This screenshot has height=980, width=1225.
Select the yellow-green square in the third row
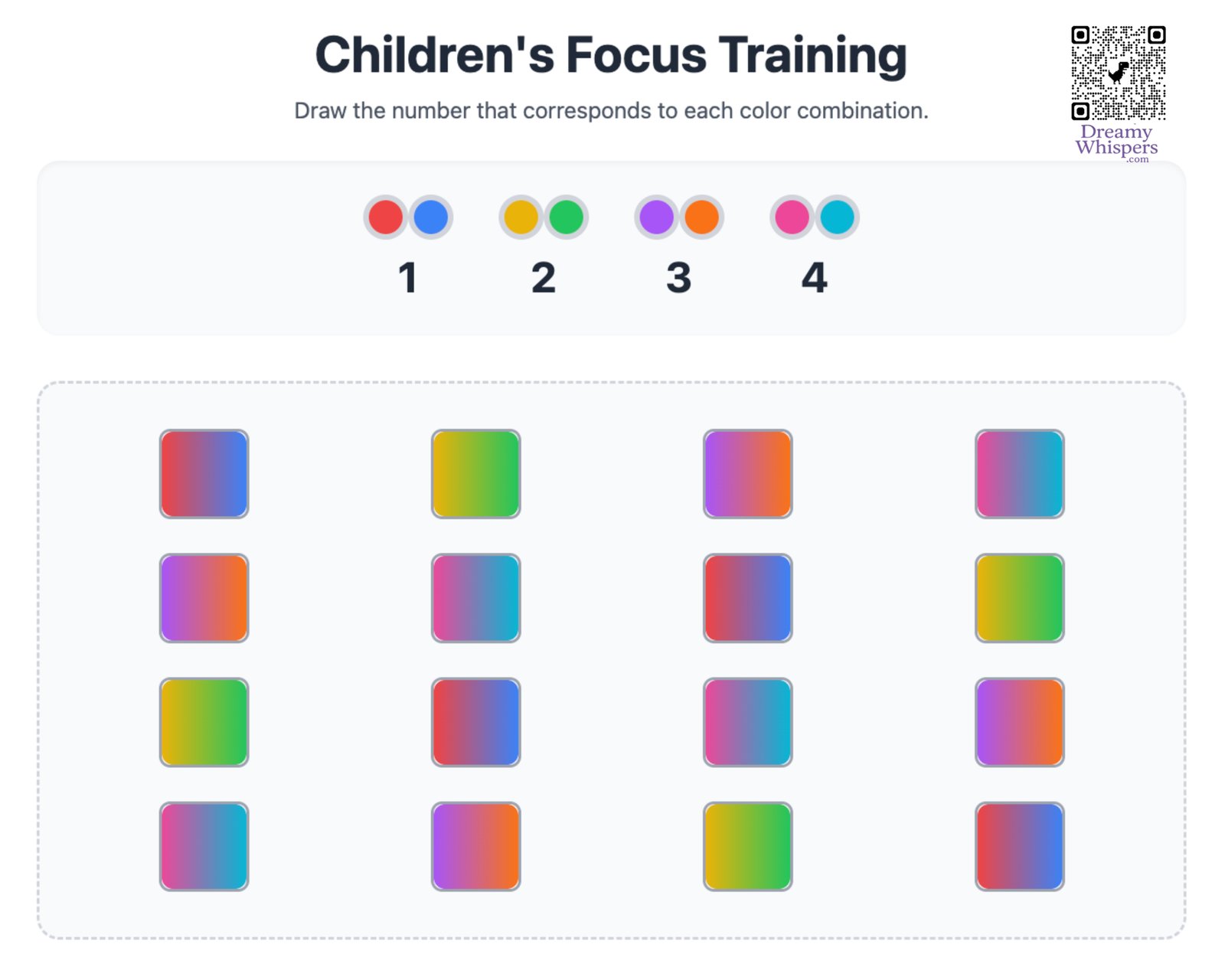click(x=204, y=722)
